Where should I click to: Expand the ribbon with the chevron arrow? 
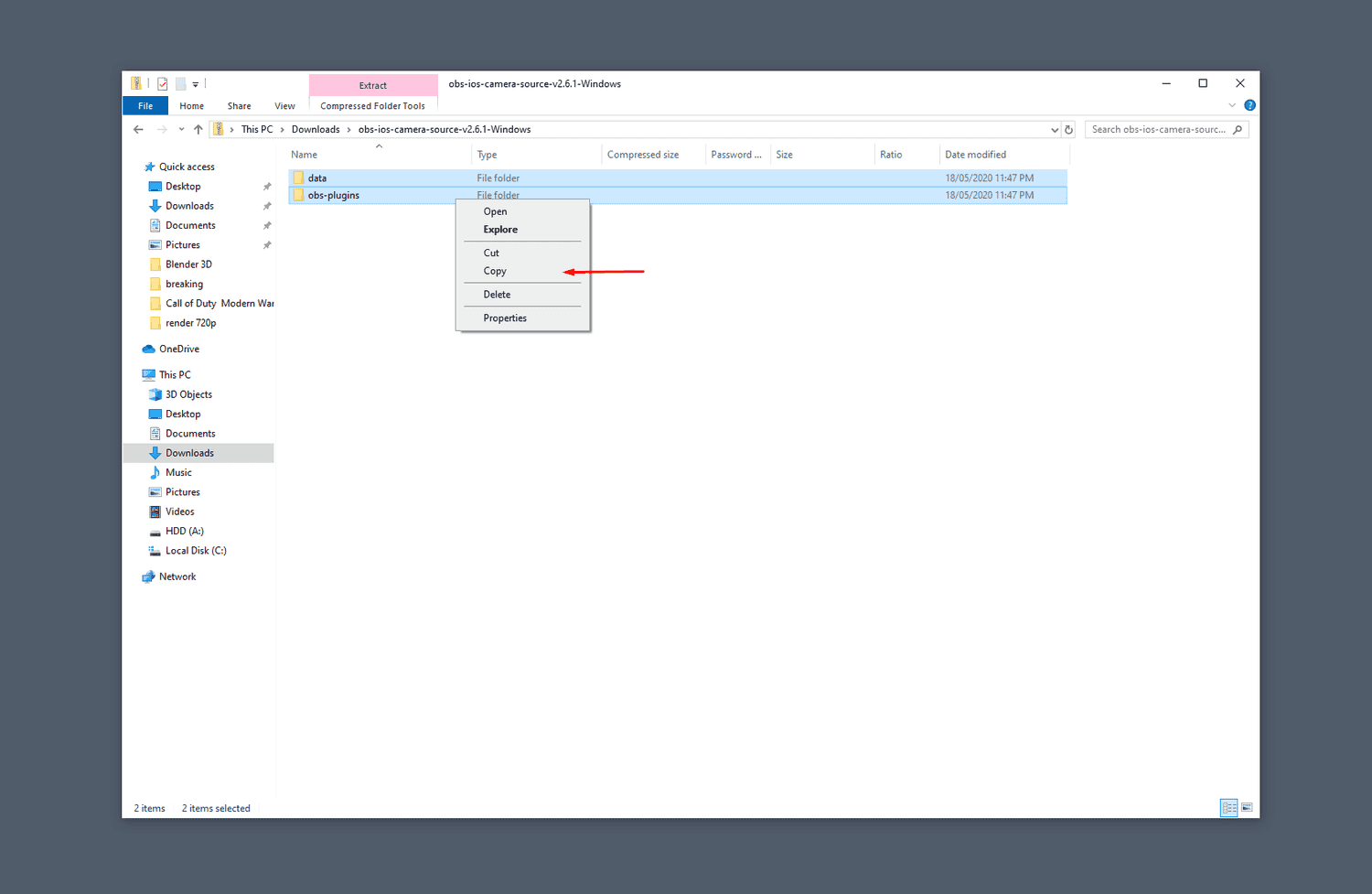[1232, 105]
